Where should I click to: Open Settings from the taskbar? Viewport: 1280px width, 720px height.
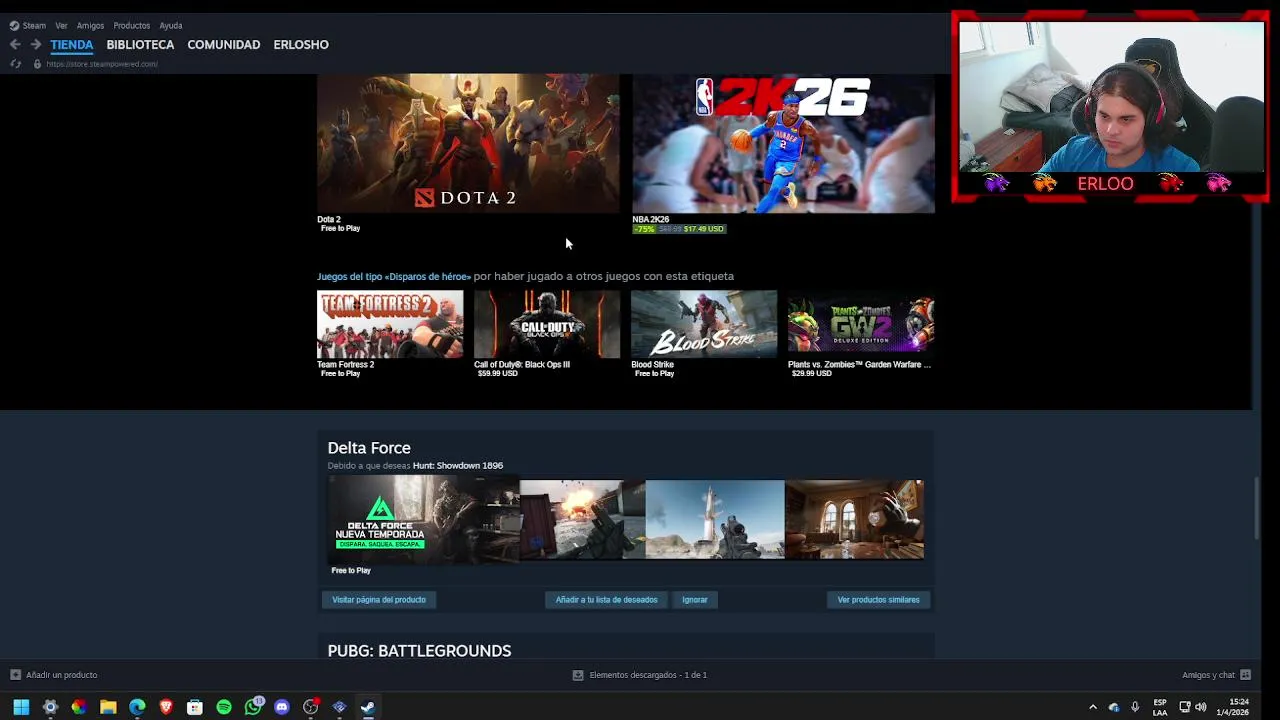tap(50, 707)
